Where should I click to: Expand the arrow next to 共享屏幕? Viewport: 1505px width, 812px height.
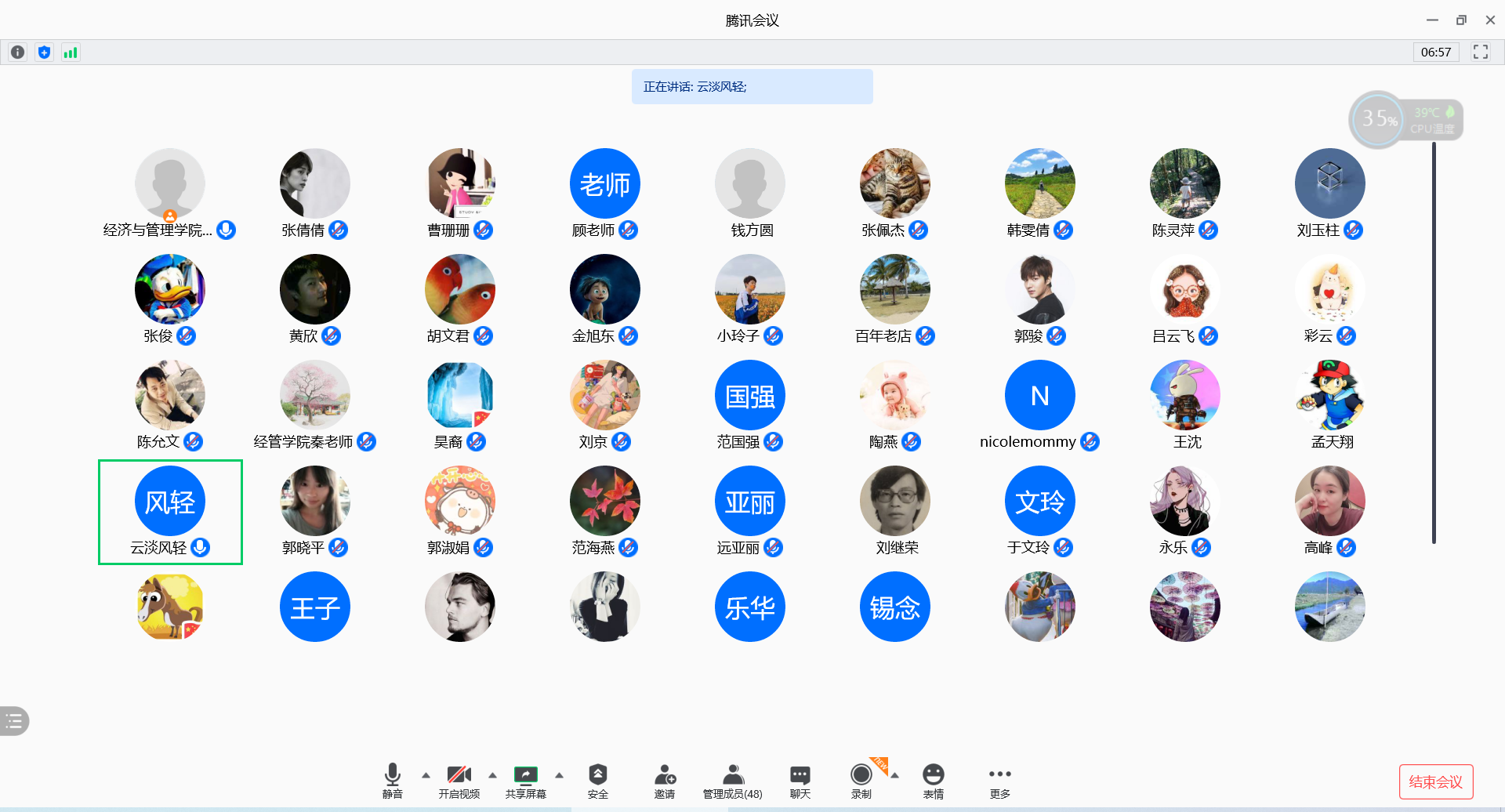(x=559, y=775)
